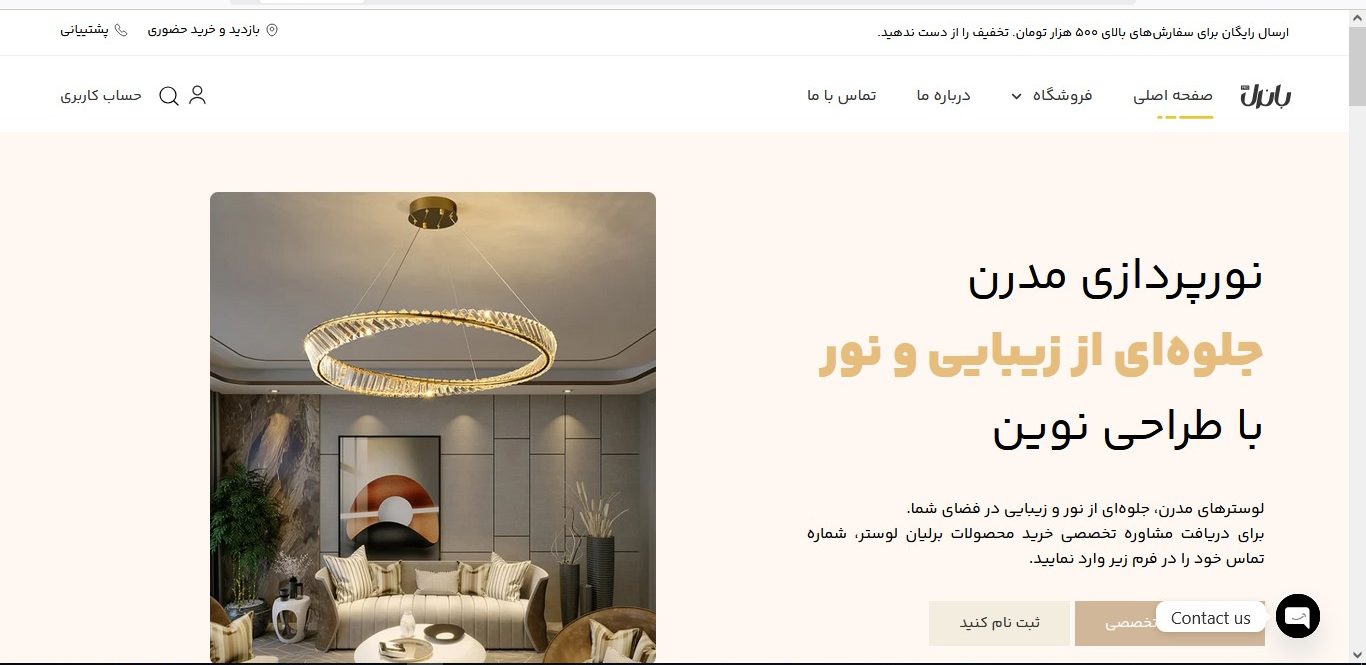Open the درباره ما page

(943, 95)
